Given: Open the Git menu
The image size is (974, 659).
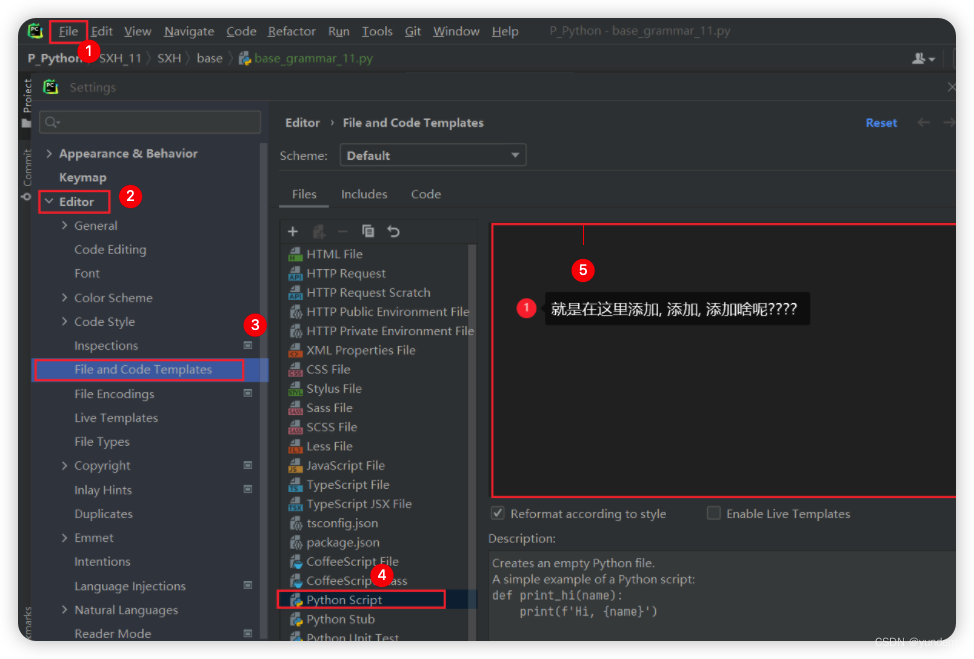Looking at the screenshot, I should coord(412,31).
